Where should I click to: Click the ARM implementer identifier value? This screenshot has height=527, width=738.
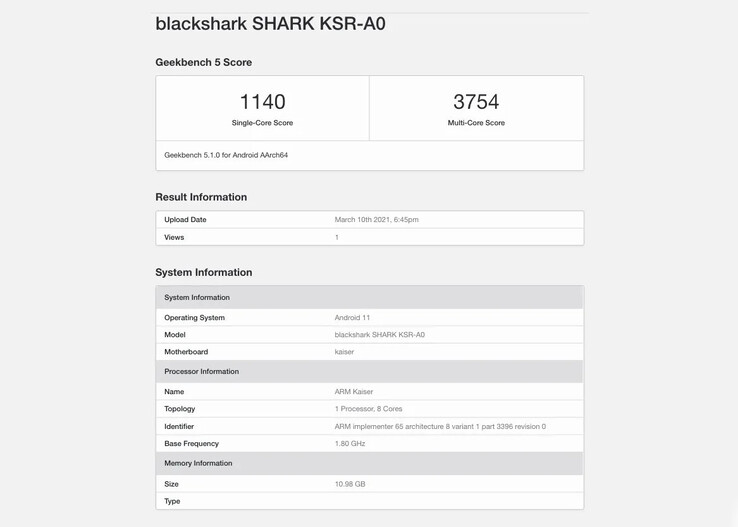(x=440, y=427)
